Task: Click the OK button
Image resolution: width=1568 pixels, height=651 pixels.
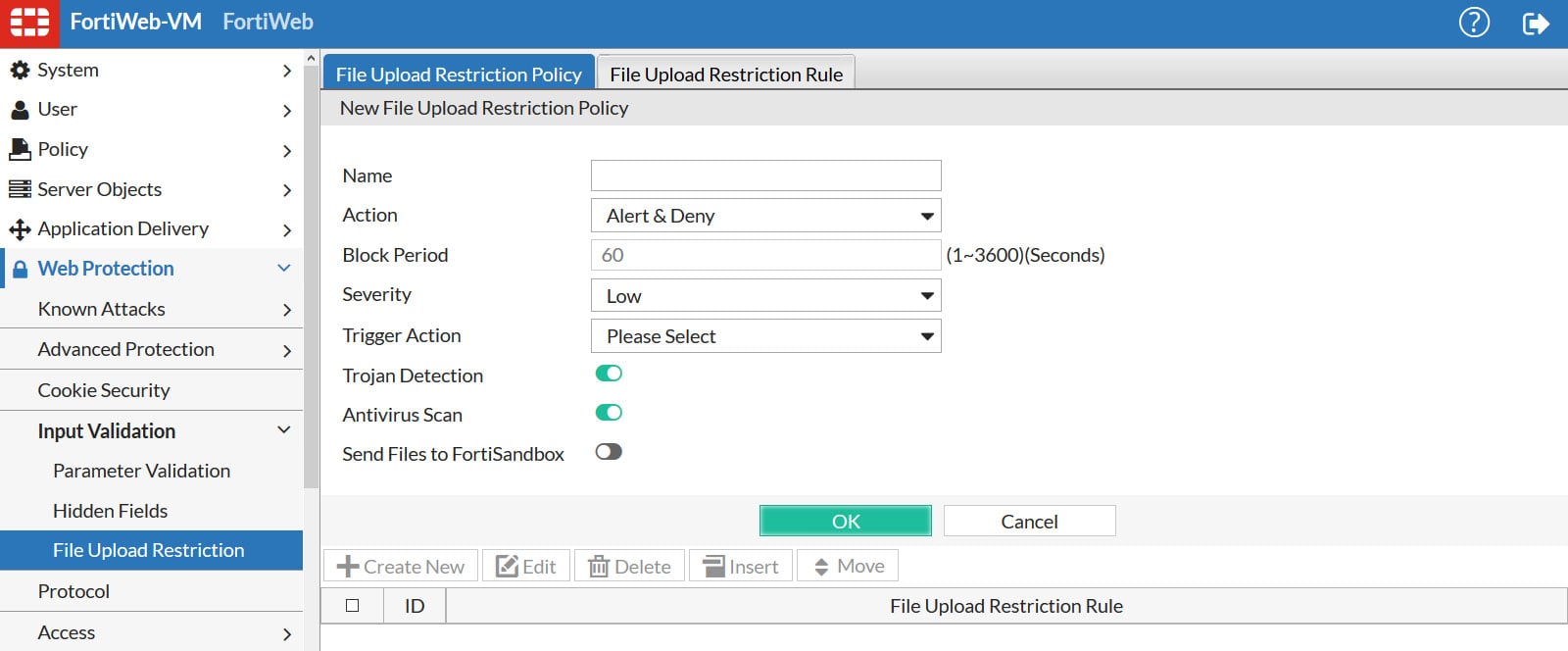Action: 846,521
